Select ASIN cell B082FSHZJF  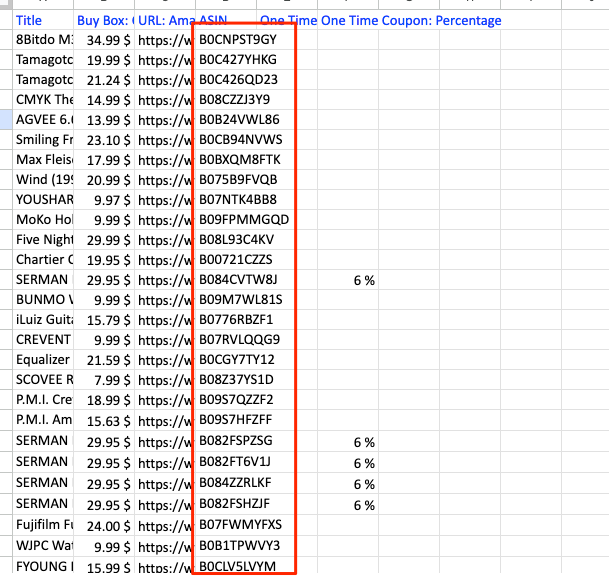click(226, 504)
